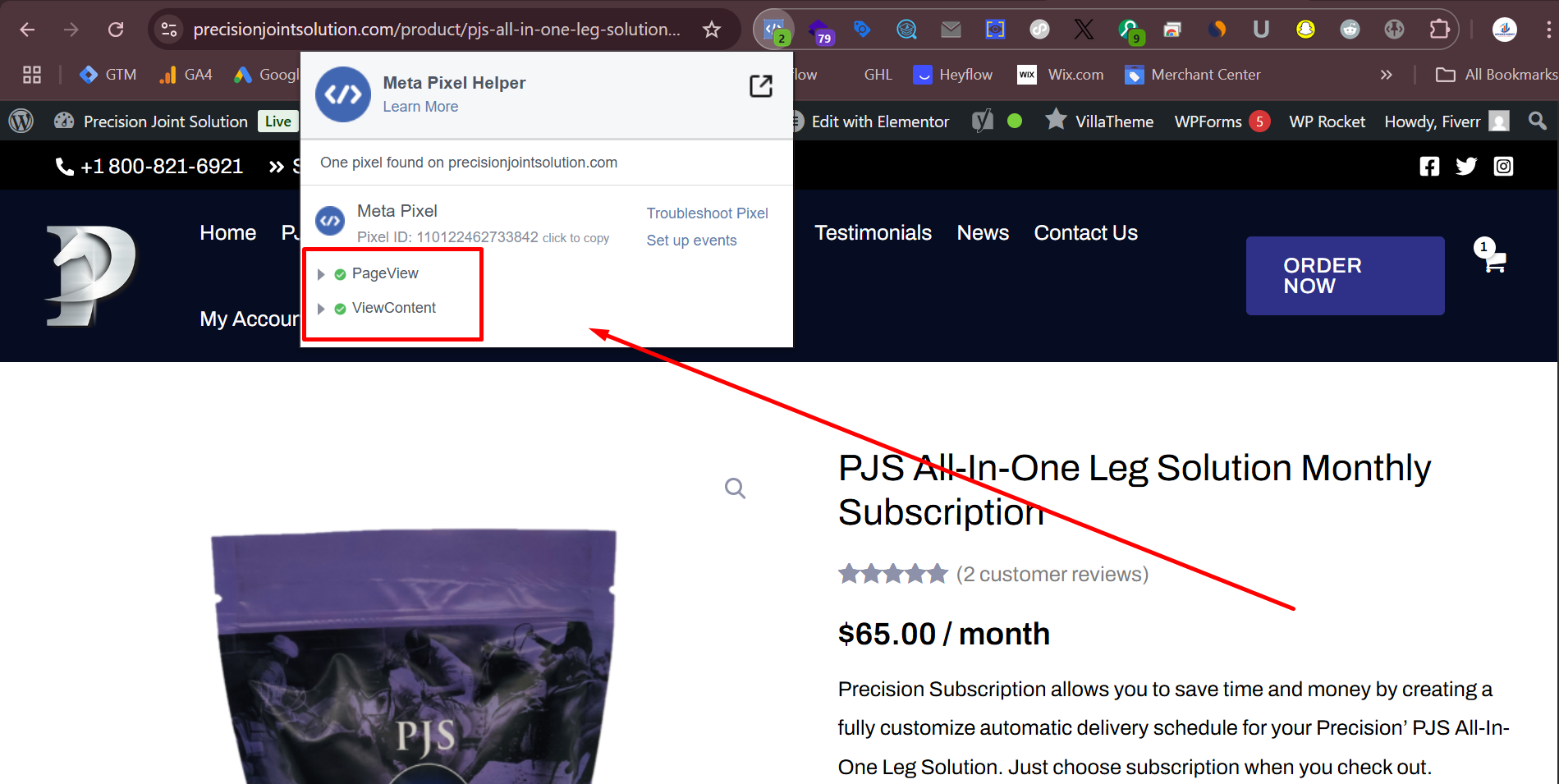This screenshot has height=784, width=1559.
Task: Copy the Pixel ID number
Action: pos(477,237)
